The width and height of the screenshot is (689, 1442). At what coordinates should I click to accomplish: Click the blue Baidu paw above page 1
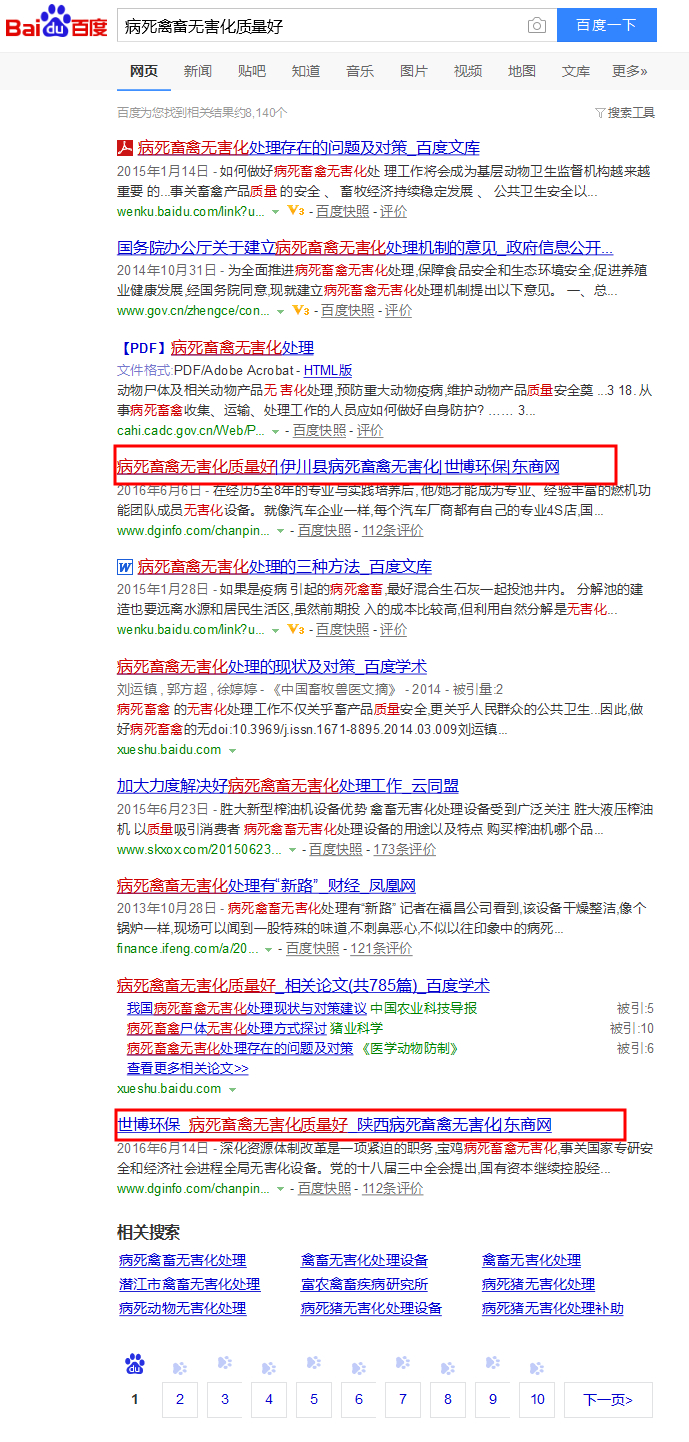[135, 1364]
